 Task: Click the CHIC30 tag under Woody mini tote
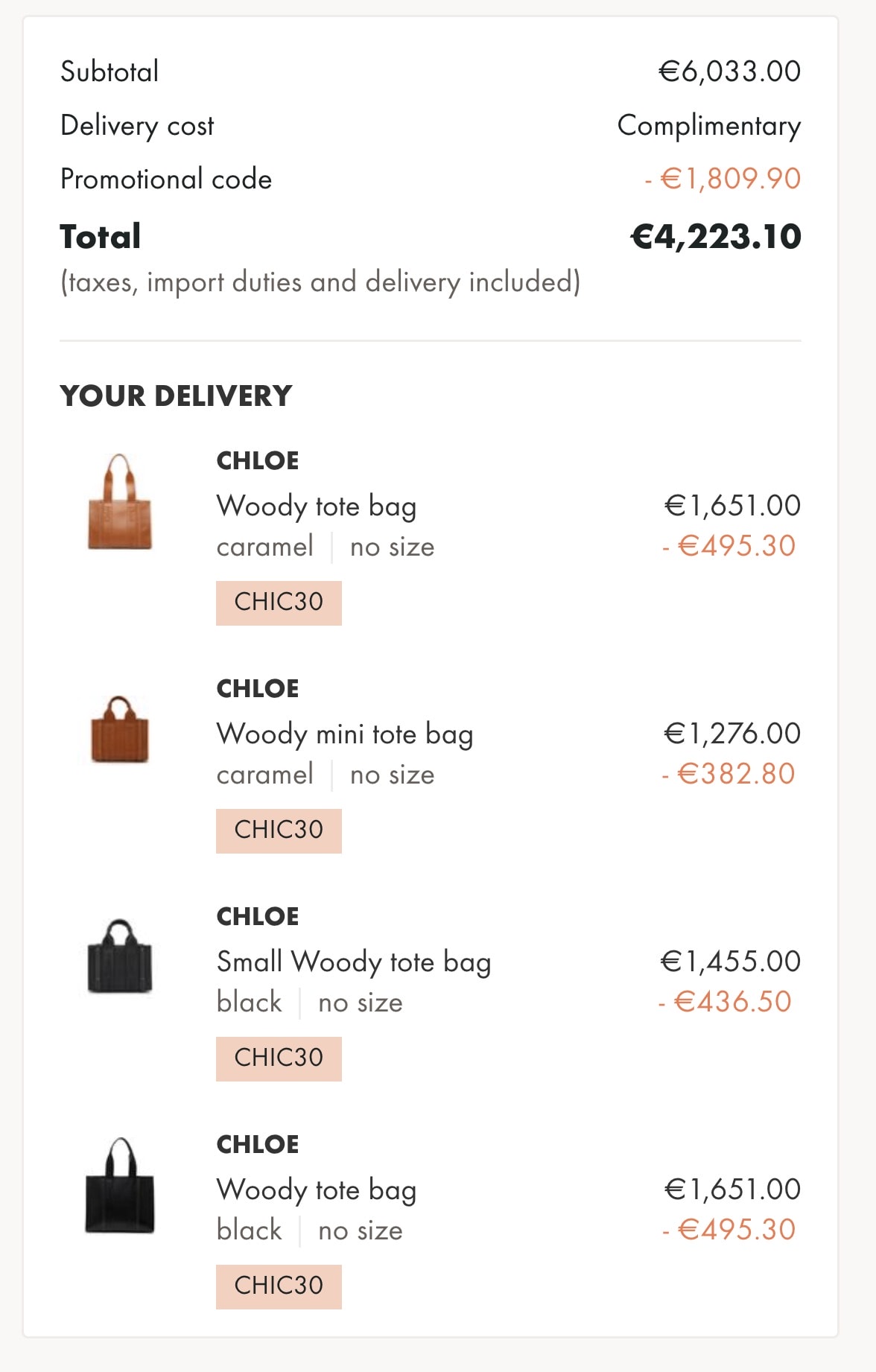point(279,830)
